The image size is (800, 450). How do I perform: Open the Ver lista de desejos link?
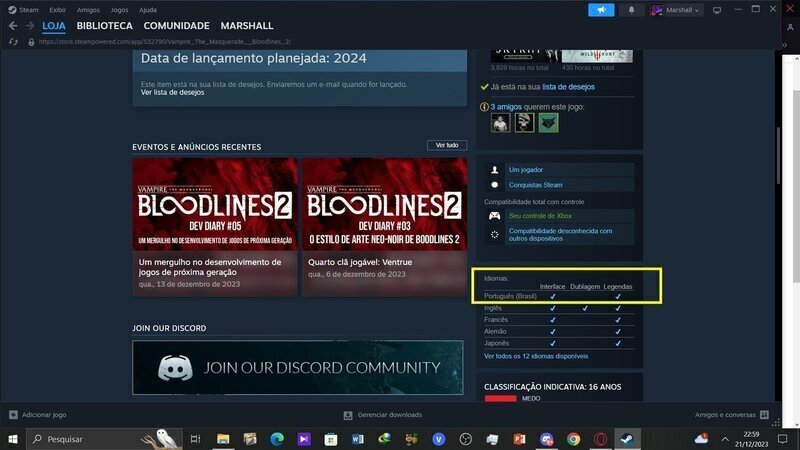tap(172, 92)
